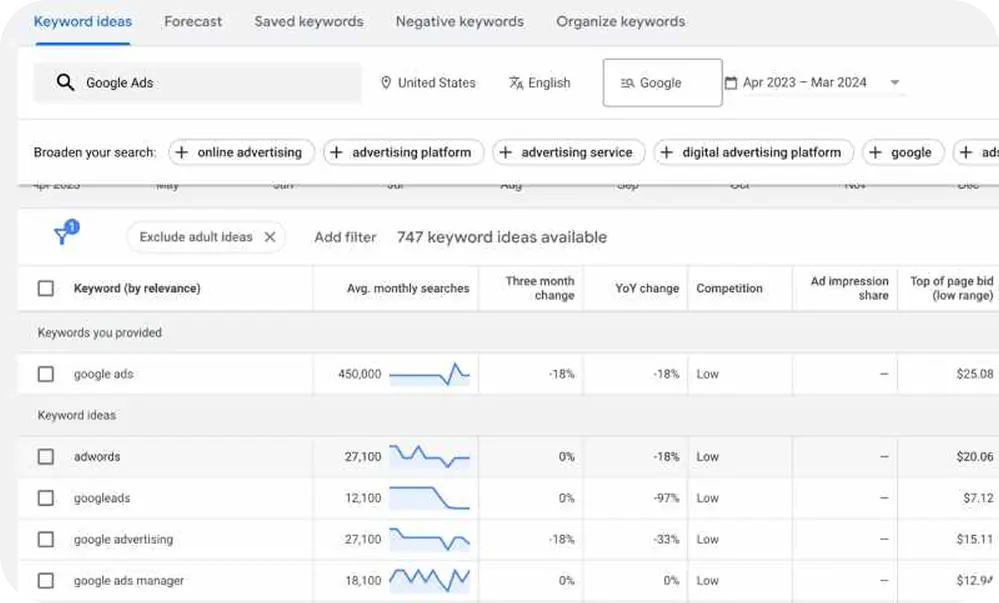Click the googleads keyword text

pos(102,498)
